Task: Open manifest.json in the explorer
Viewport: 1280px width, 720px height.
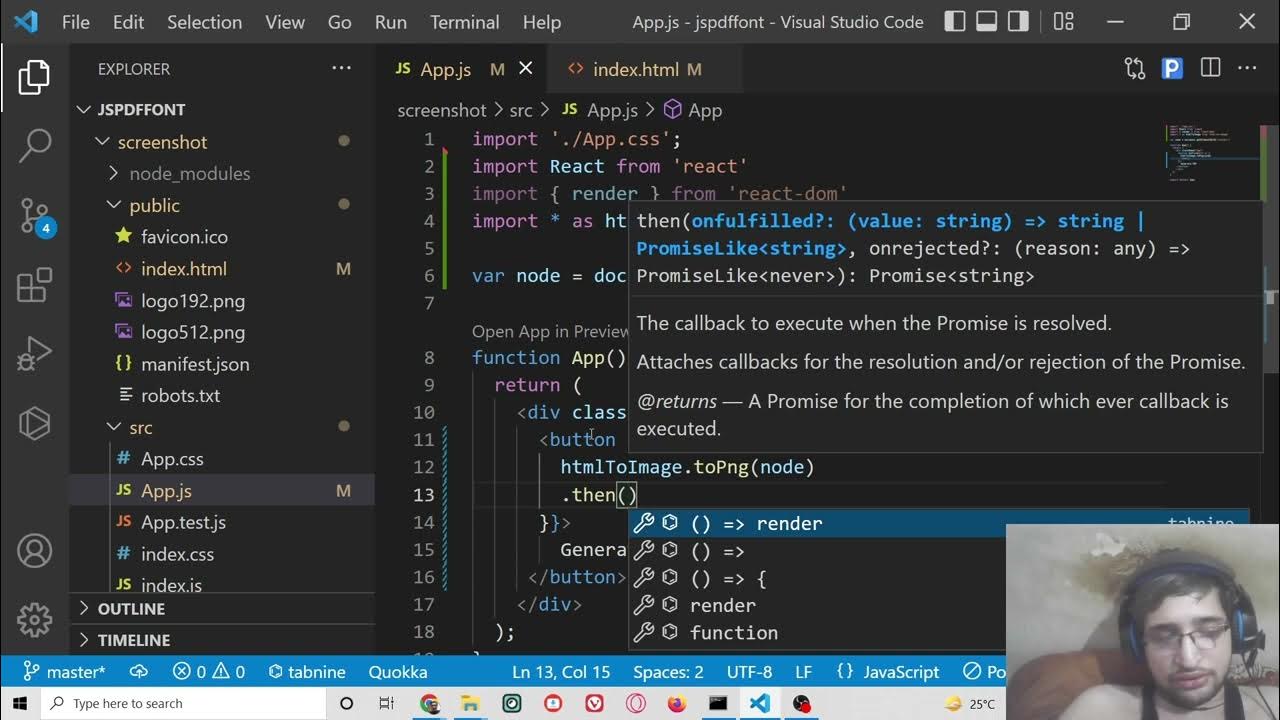Action: 195,364
